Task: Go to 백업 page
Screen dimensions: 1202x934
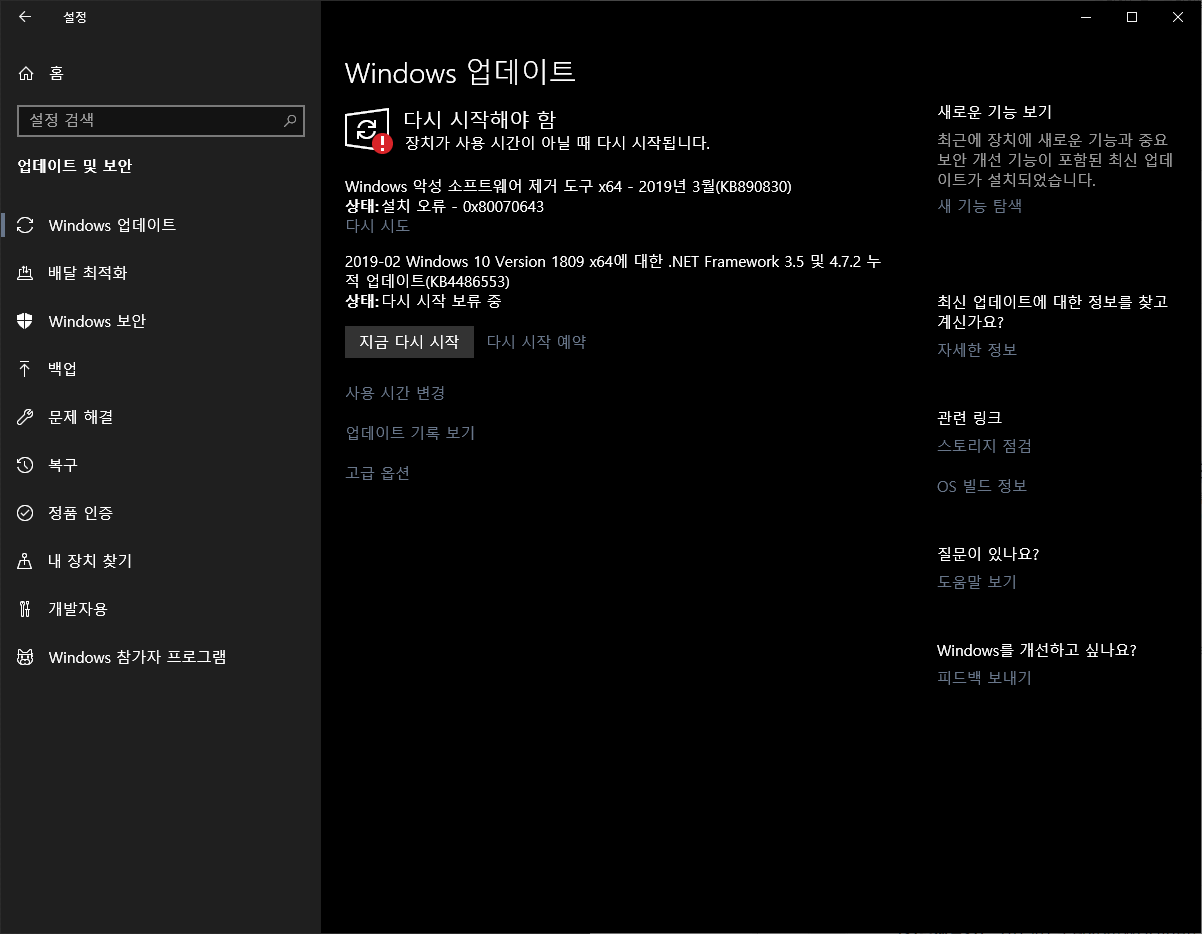Action: 160,369
